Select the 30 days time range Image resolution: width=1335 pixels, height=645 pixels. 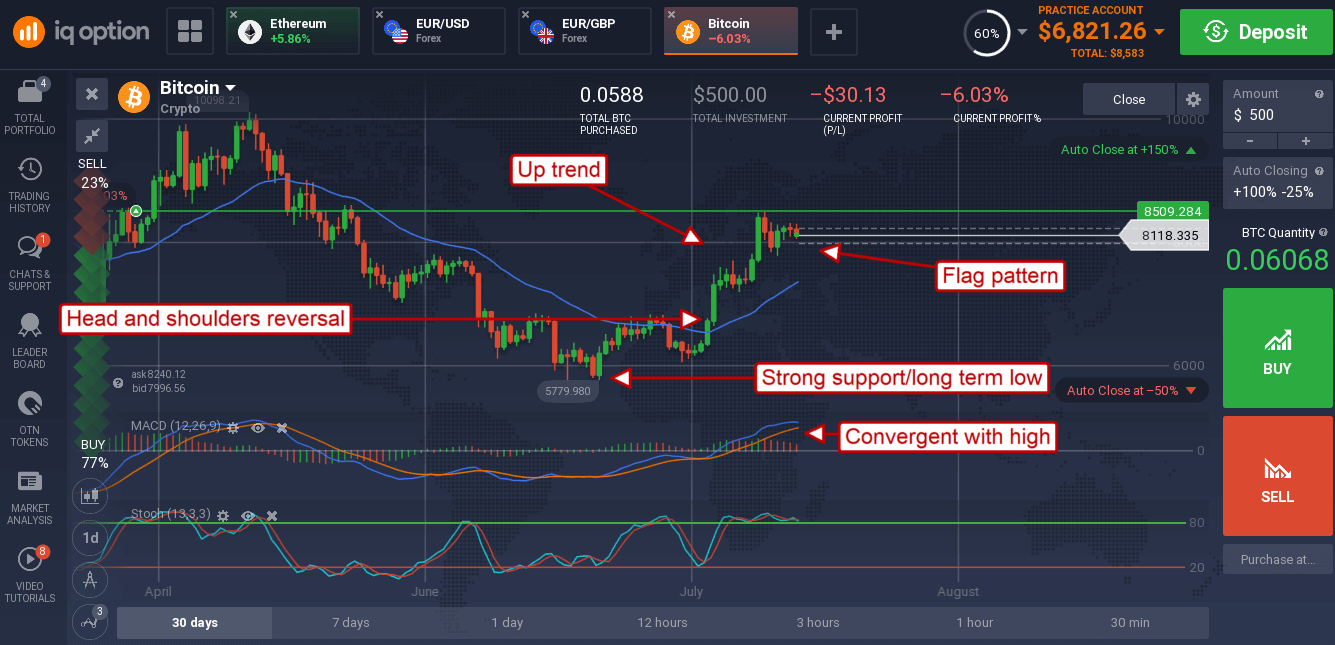tap(194, 622)
